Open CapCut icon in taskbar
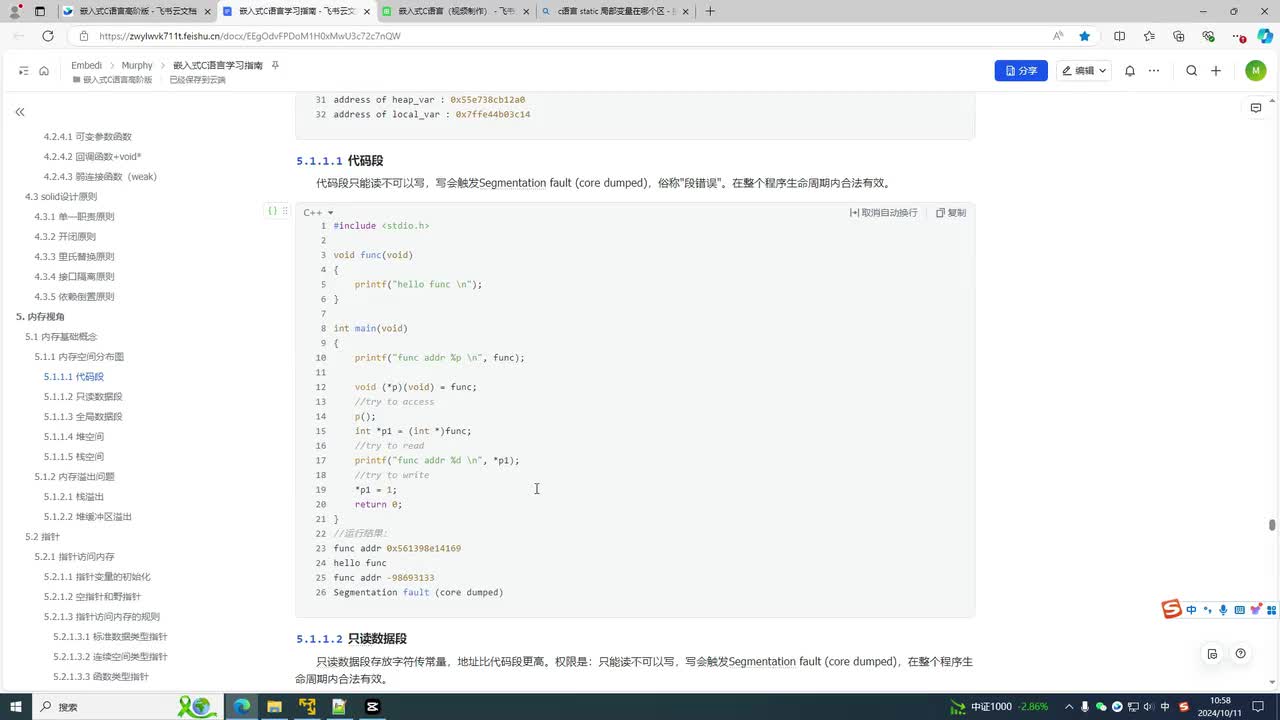 point(373,706)
